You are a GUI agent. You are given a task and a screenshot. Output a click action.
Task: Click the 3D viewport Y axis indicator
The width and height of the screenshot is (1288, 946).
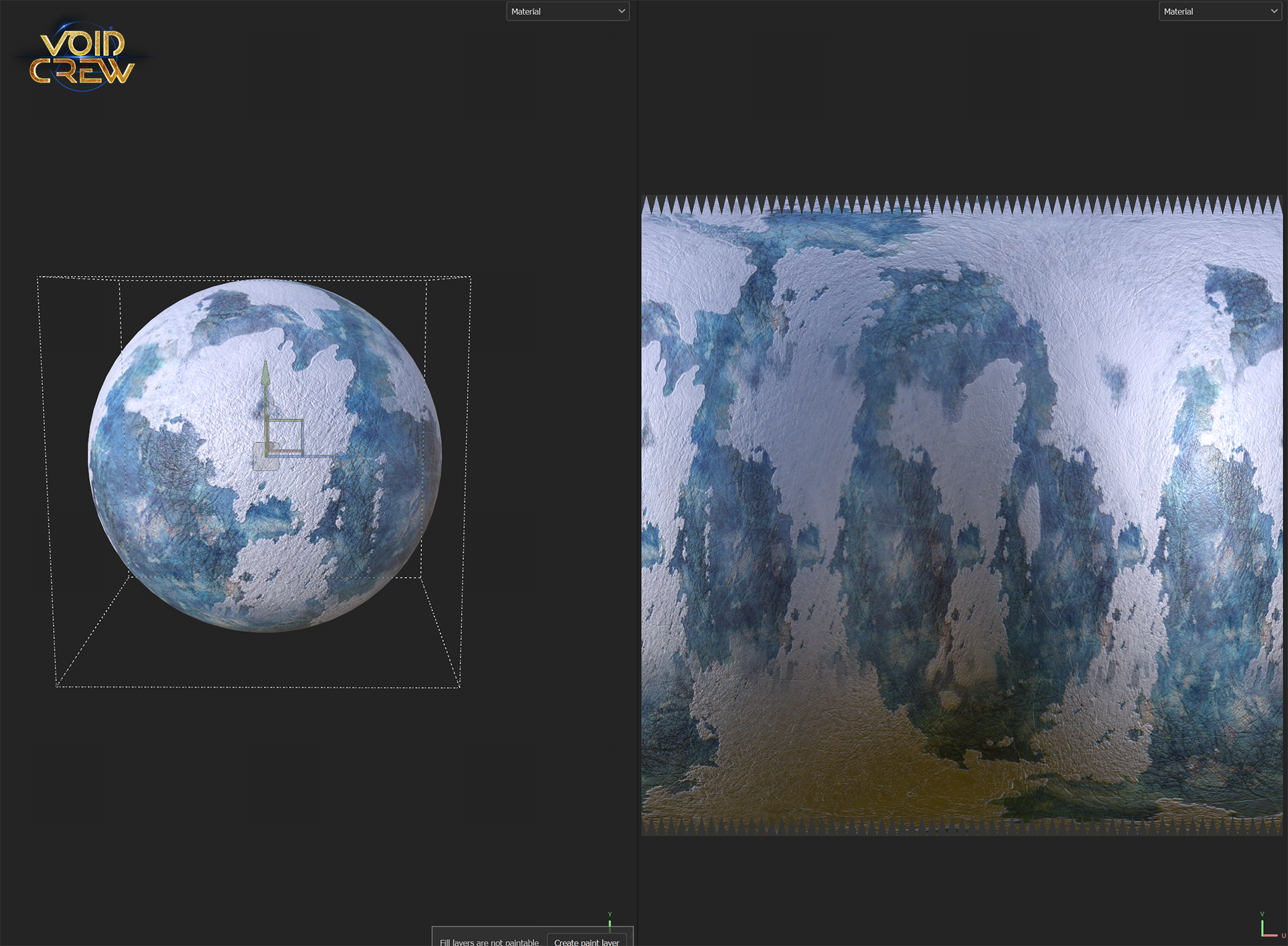click(x=610, y=922)
